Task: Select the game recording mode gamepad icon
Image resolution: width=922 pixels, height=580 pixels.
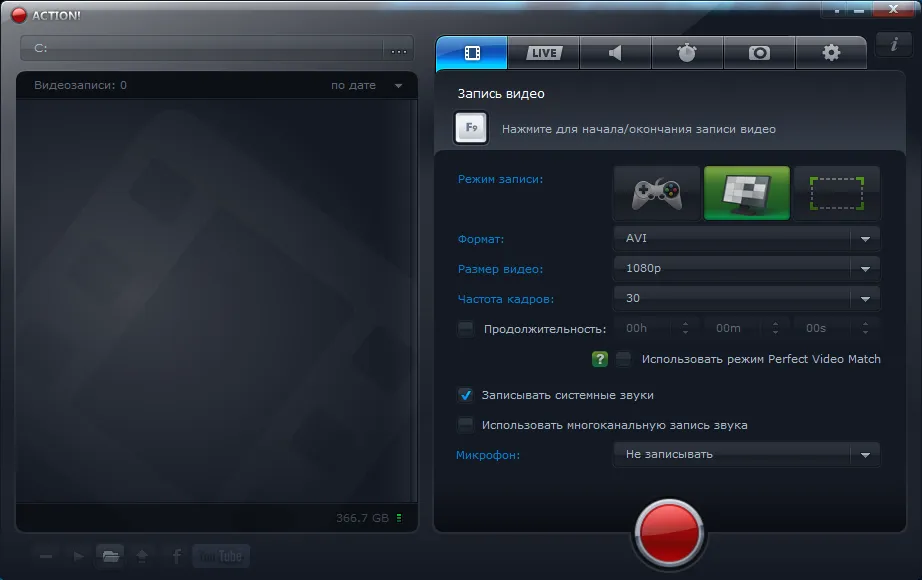Action: coord(656,193)
